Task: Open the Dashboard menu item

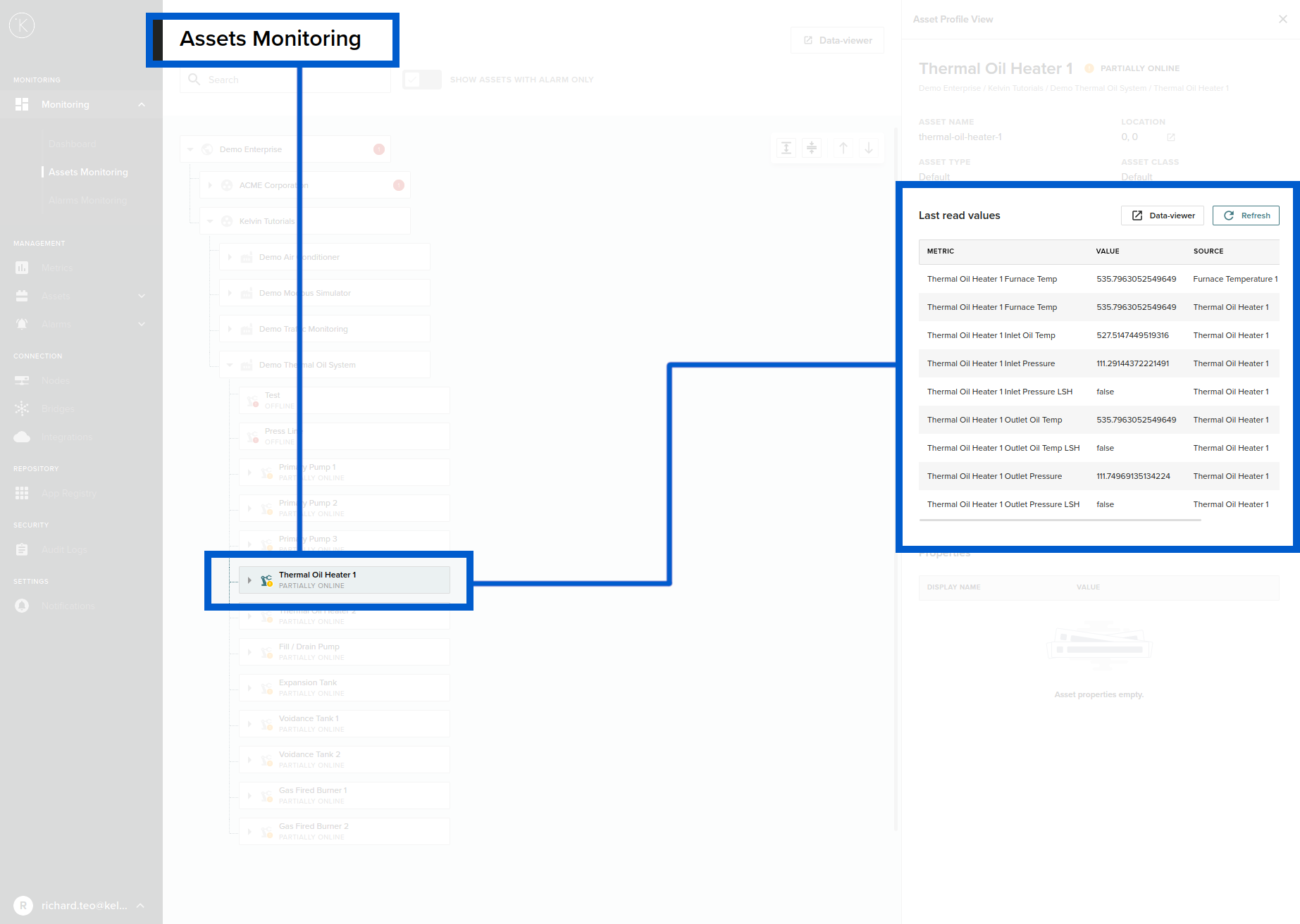Action: click(x=73, y=144)
